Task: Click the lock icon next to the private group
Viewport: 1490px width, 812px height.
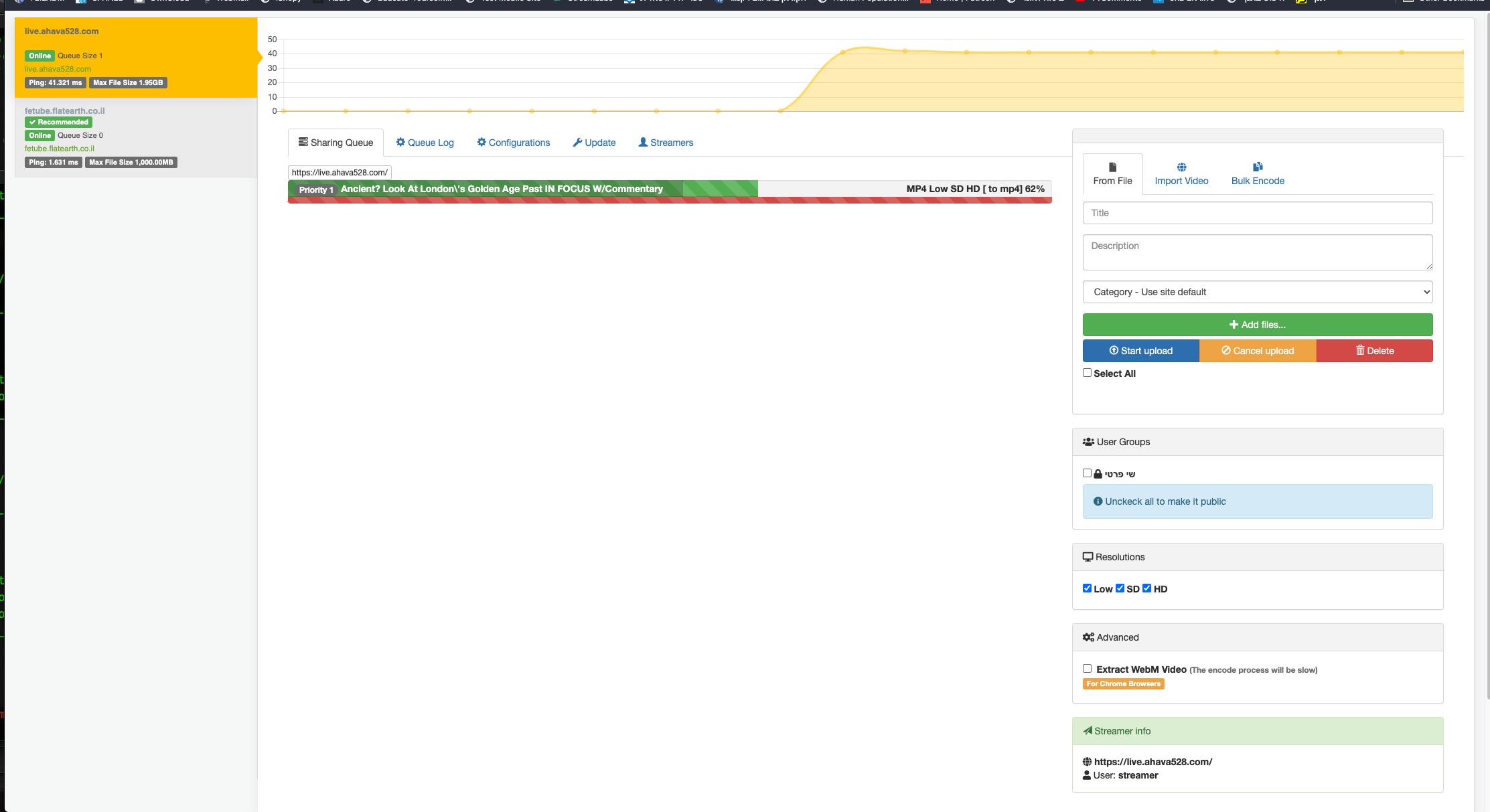Action: click(1098, 474)
